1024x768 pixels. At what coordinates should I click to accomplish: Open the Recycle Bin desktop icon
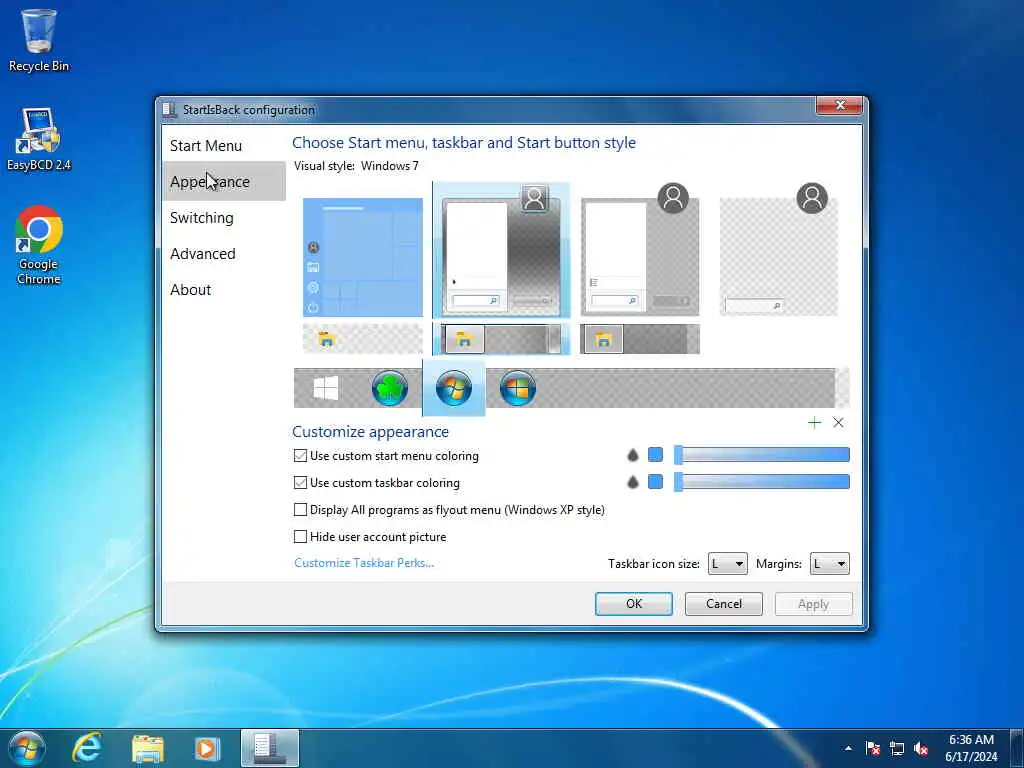[x=39, y=40]
